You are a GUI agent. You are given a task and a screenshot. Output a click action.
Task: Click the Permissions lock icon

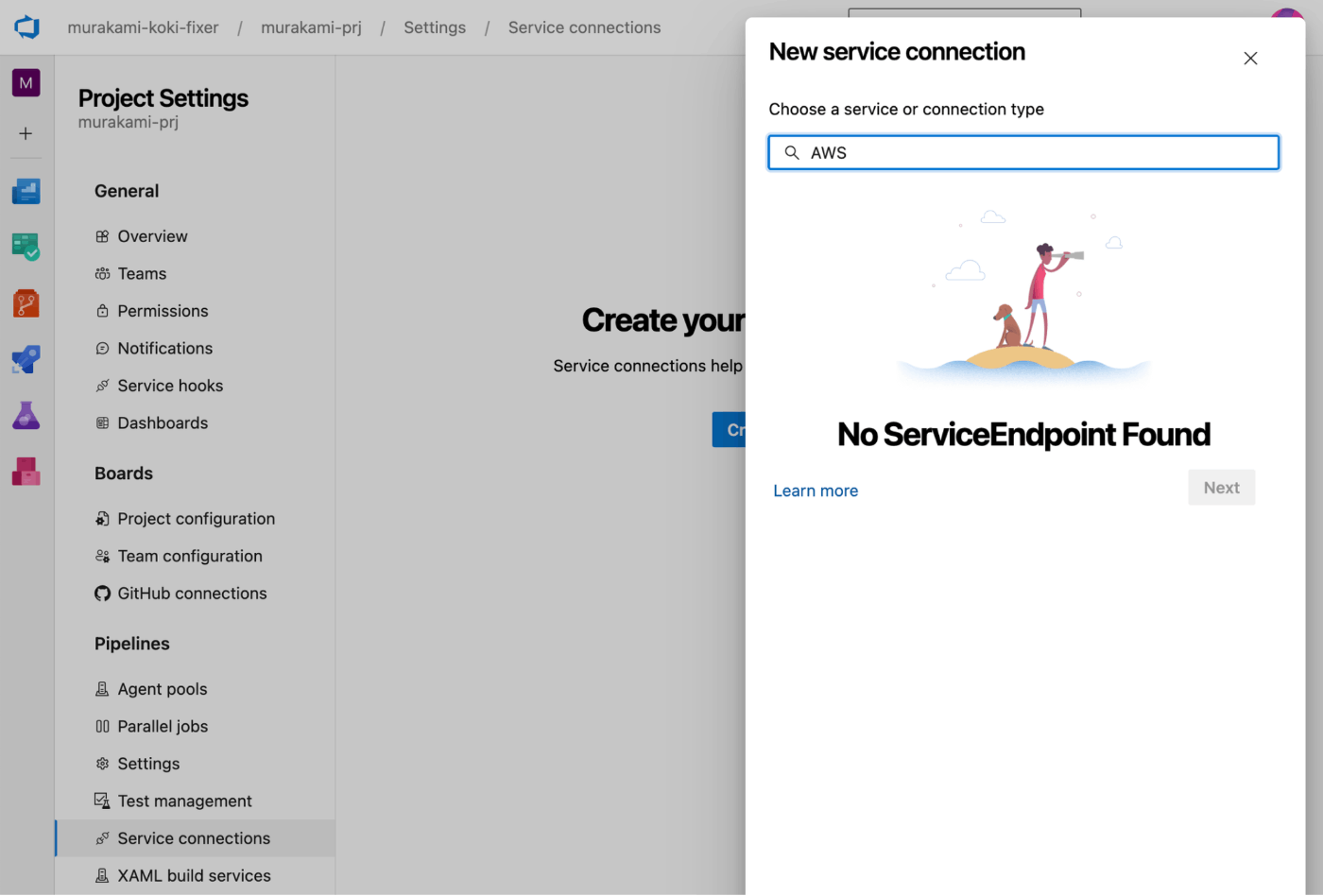(x=102, y=311)
